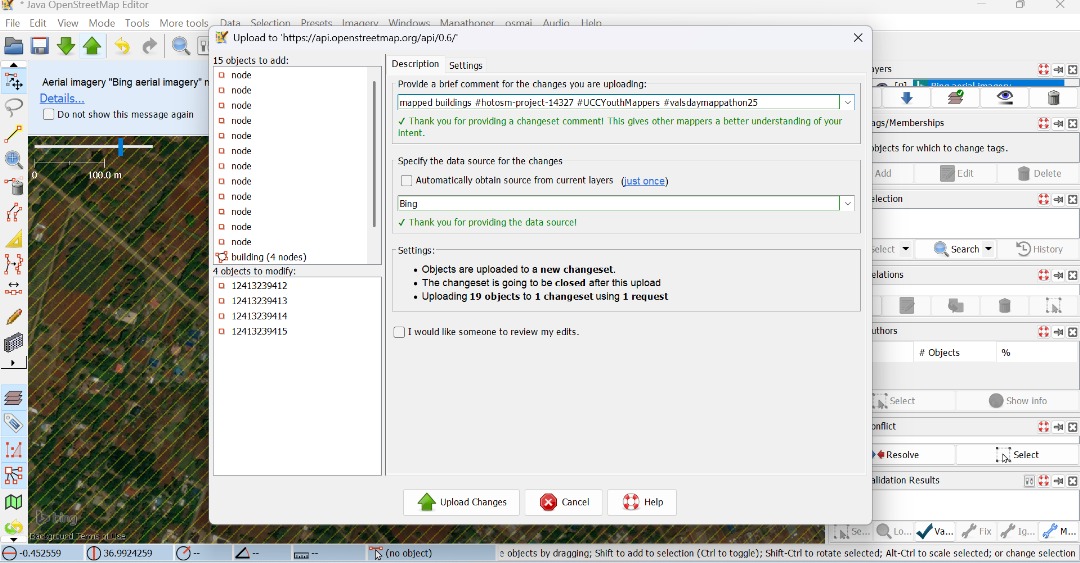Screen dimensions: 1080x563
Task: Toggle the Layers panel sidebar icon
Action: 13,398
